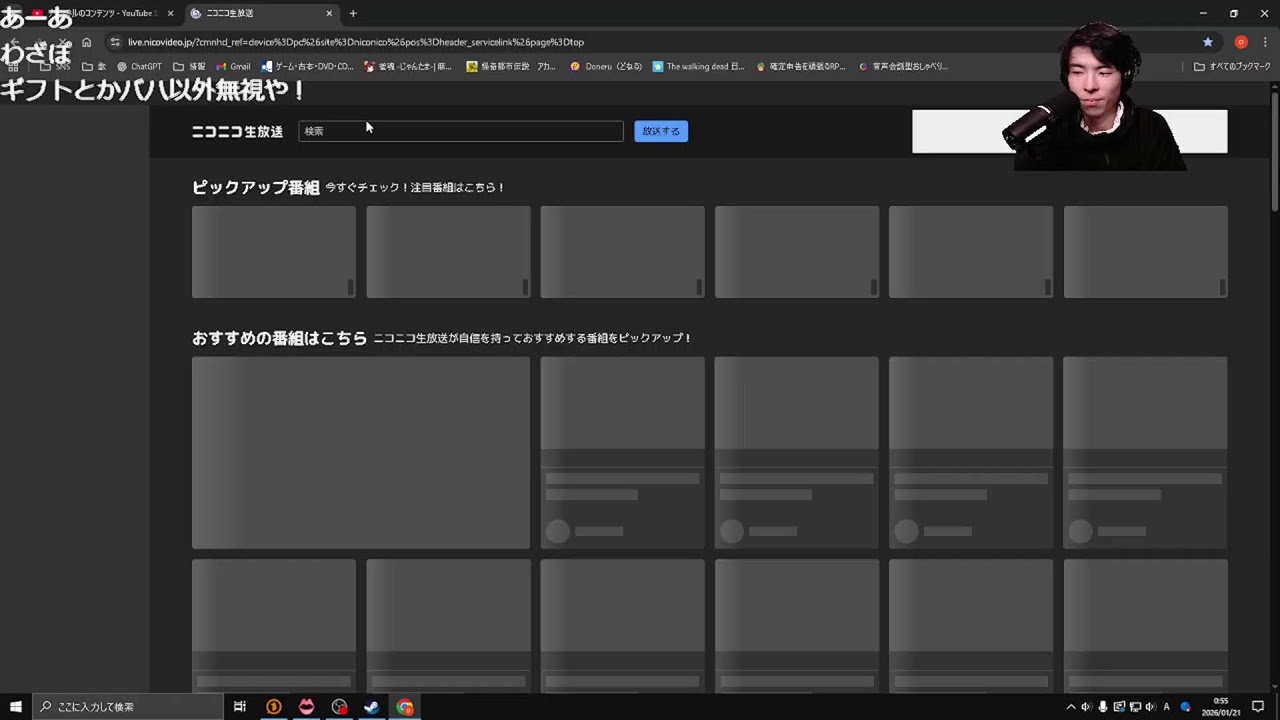
Task: Select the ニコニコ生放送 browser tab
Action: pos(260,13)
